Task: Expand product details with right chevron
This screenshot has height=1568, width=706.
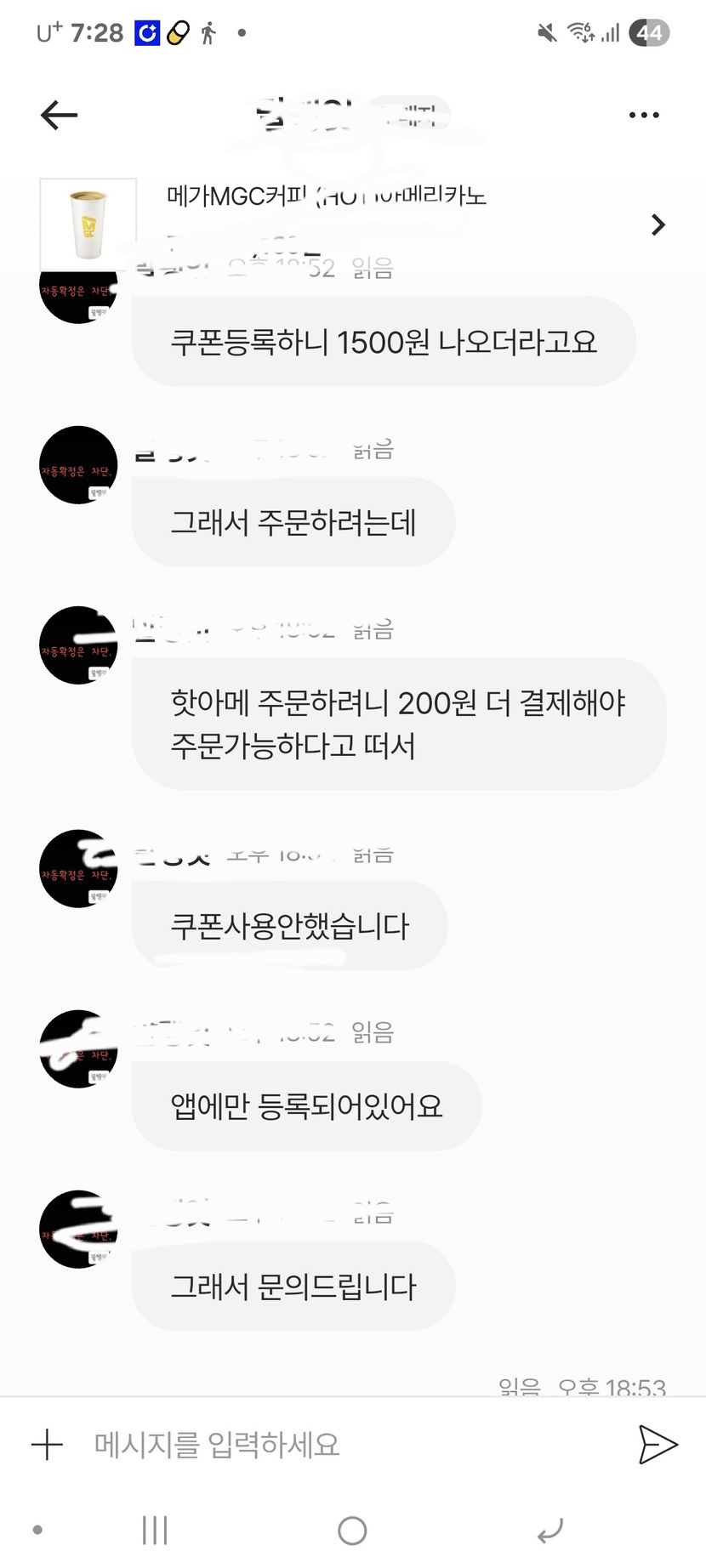Action: [658, 224]
